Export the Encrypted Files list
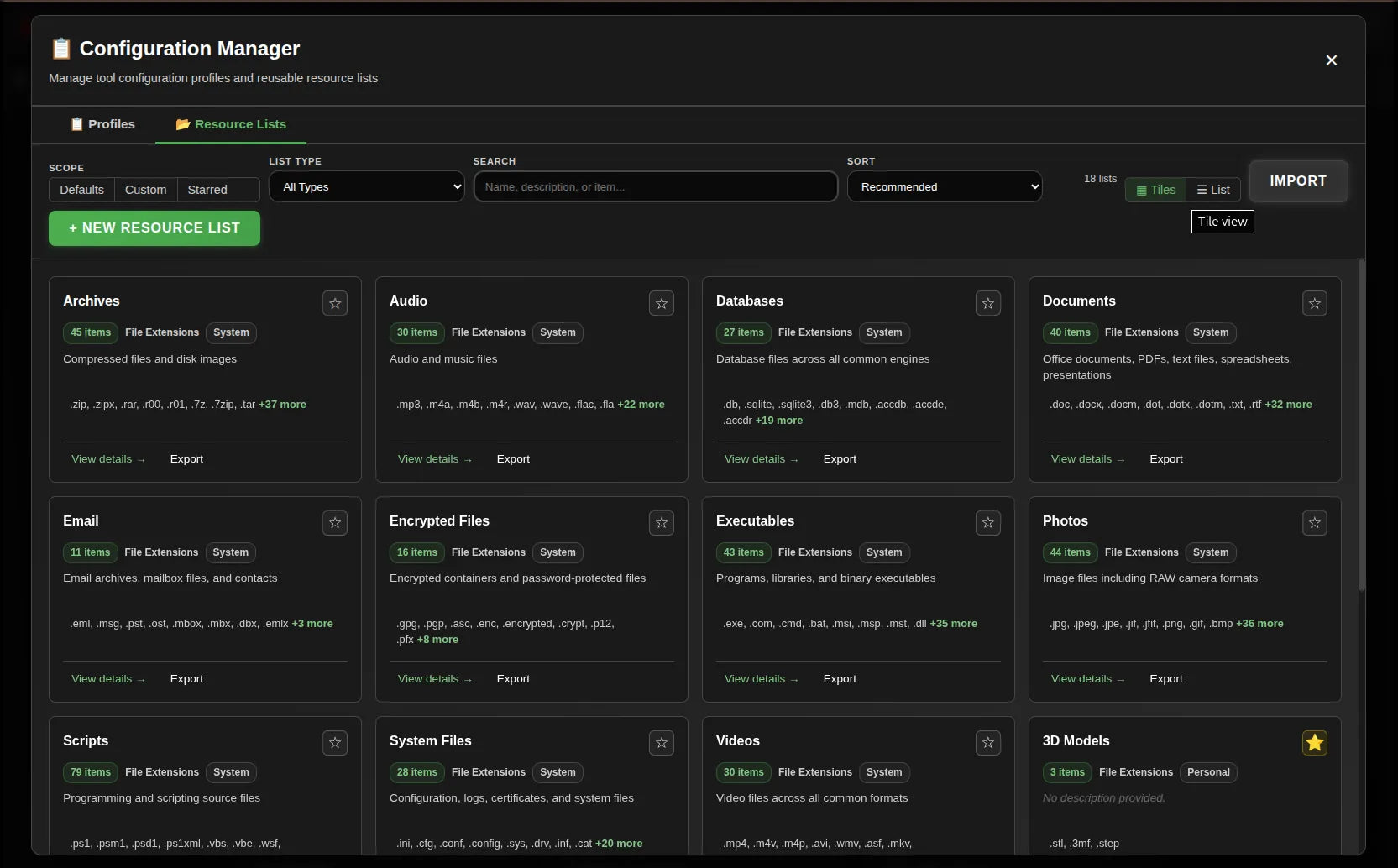Screen dimensions: 1398x868 click(x=513, y=679)
